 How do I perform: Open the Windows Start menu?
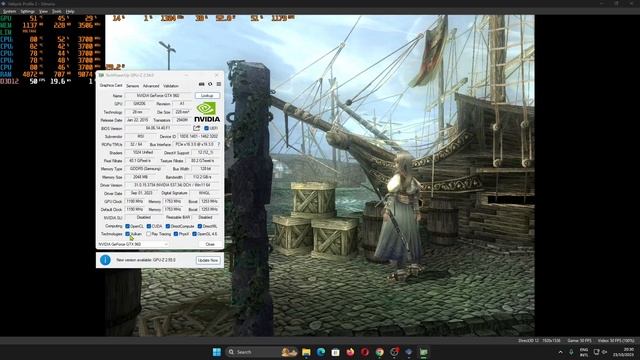click(x=217, y=352)
